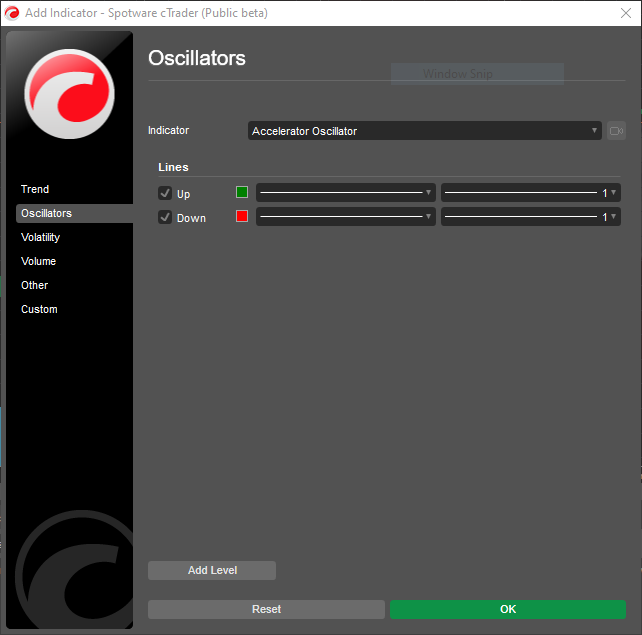Click the Add Level button

coord(212,570)
